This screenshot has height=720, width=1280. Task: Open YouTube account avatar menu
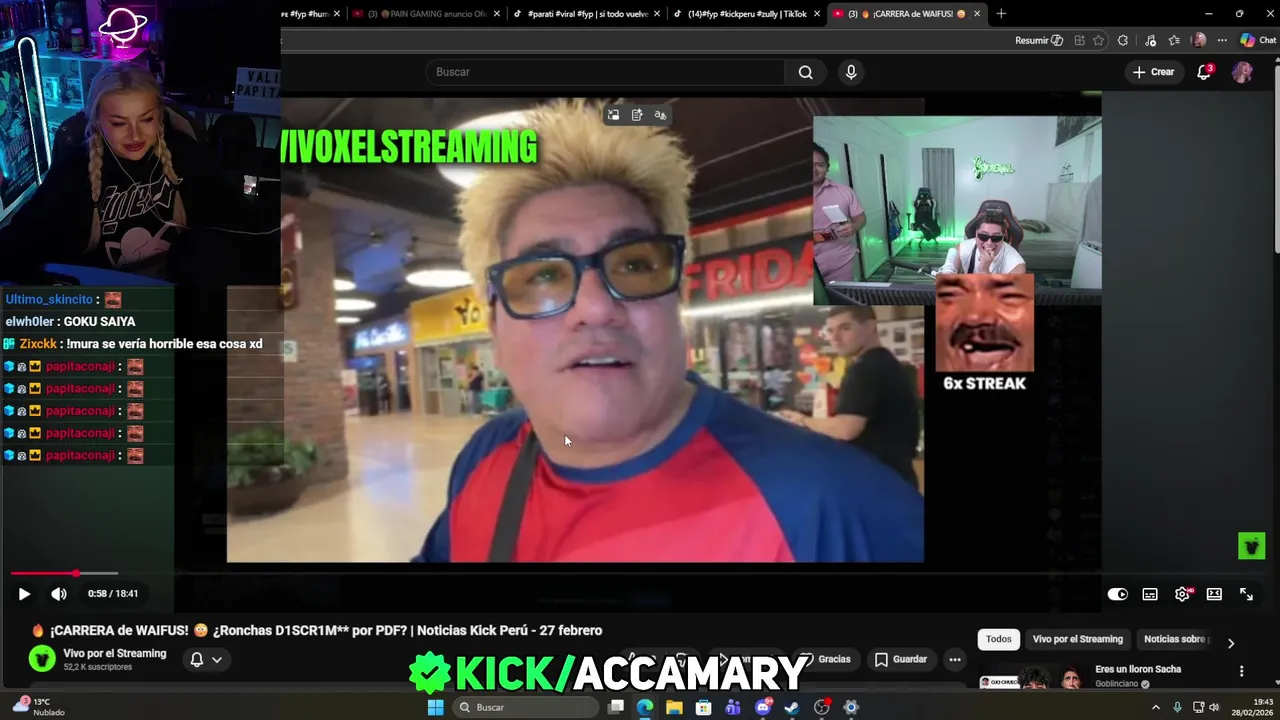click(1242, 72)
